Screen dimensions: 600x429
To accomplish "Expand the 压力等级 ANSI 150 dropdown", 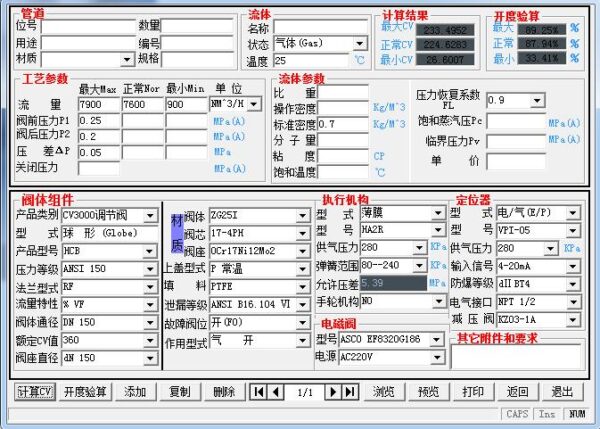I will coord(150,269).
